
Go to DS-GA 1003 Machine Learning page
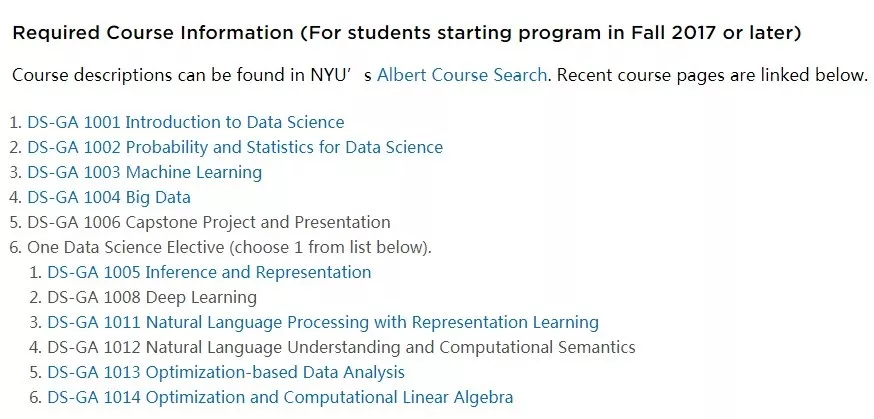click(144, 172)
